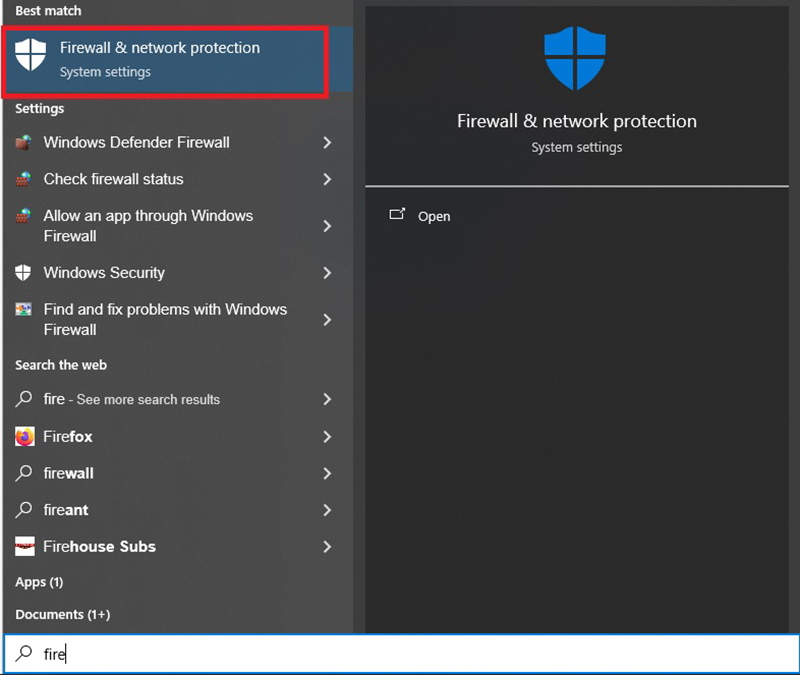The width and height of the screenshot is (800, 675).
Task: Expand the Apps (1) section
Action: [39, 582]
